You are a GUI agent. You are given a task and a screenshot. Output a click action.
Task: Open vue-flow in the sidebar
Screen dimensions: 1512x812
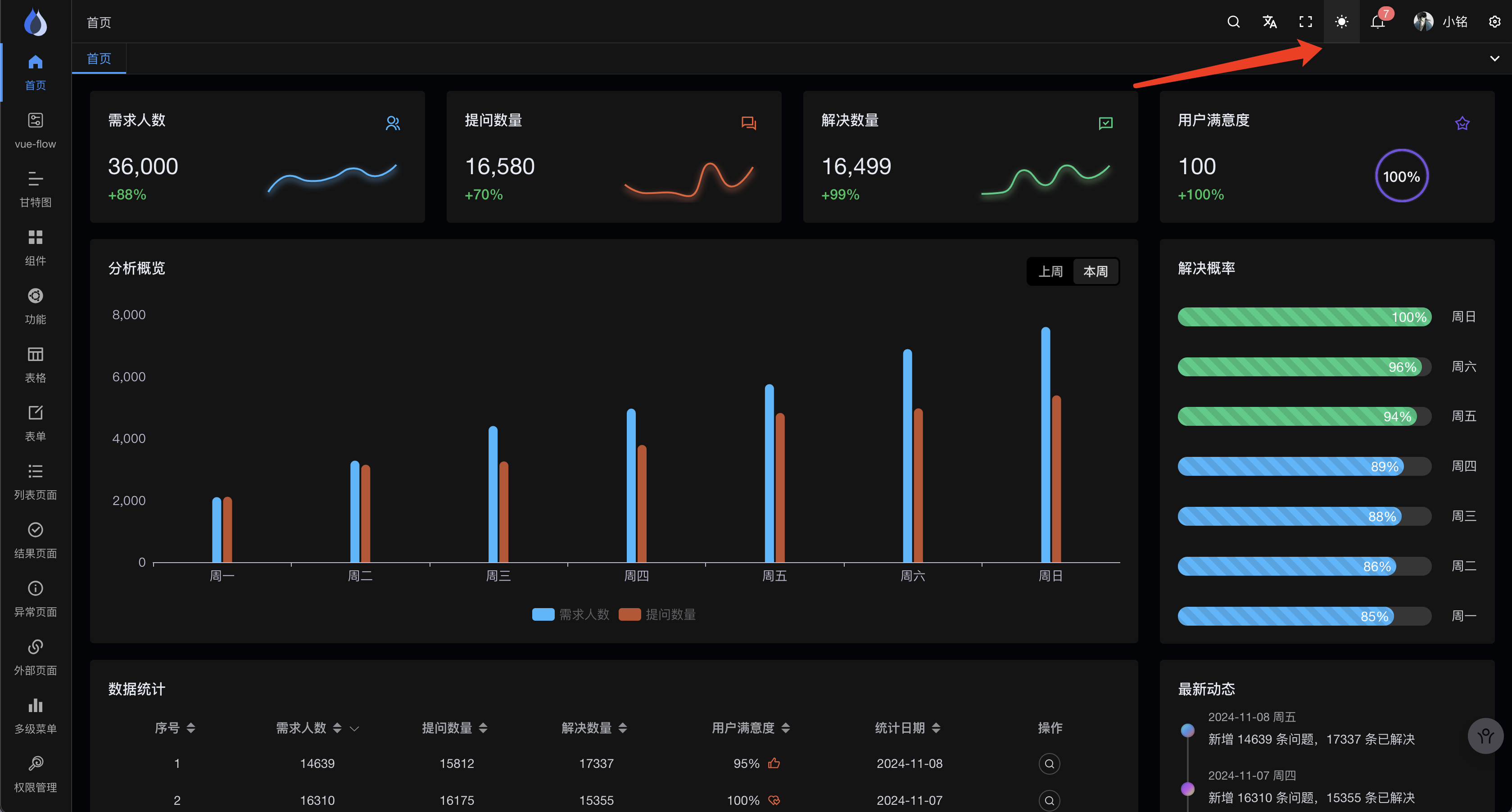35,131
